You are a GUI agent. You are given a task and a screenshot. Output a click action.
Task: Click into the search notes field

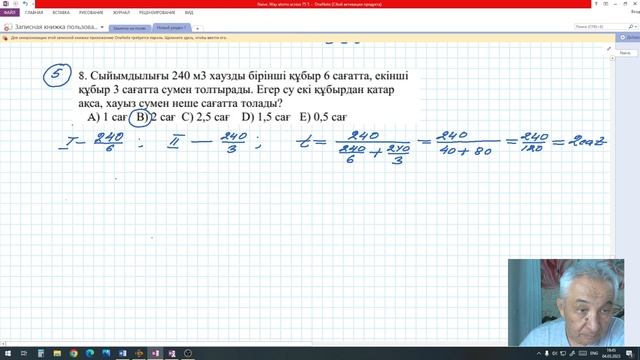tap(600, 27)
